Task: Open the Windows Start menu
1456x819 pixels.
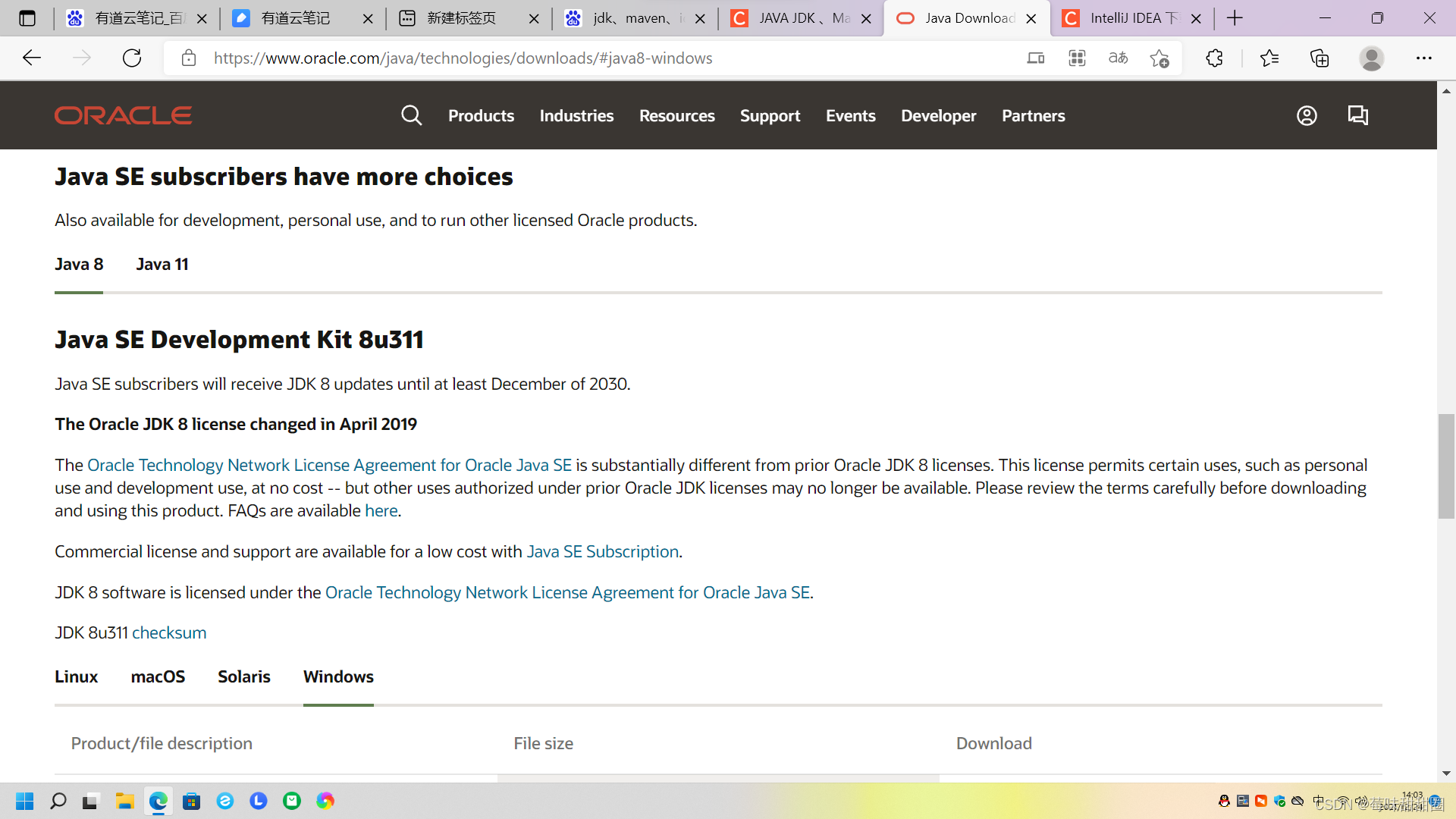Action: 24,801
